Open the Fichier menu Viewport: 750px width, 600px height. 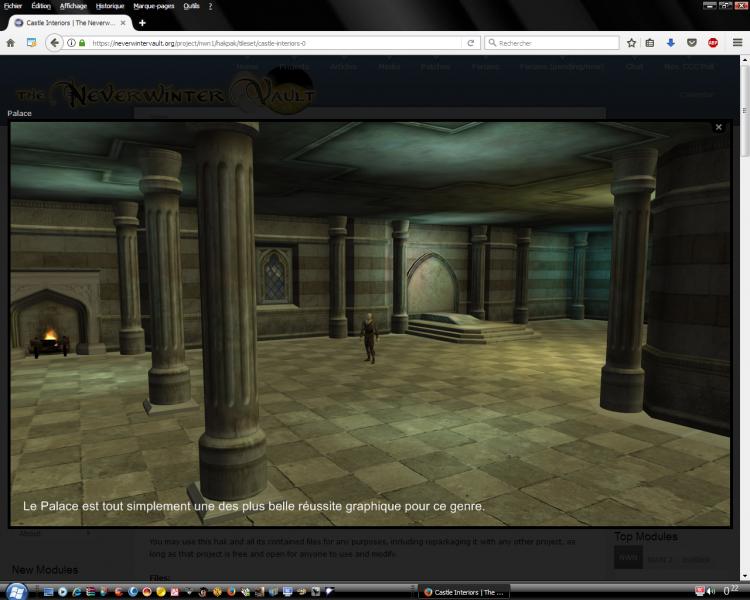coord(13,6)
